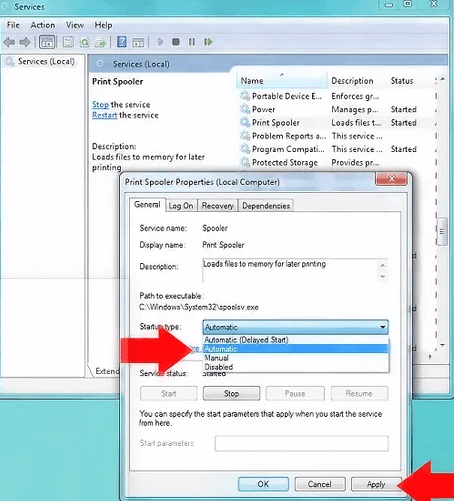Switch to the Log On tab
Viewport: 454px width, 501px height.
tap(181, 206)
